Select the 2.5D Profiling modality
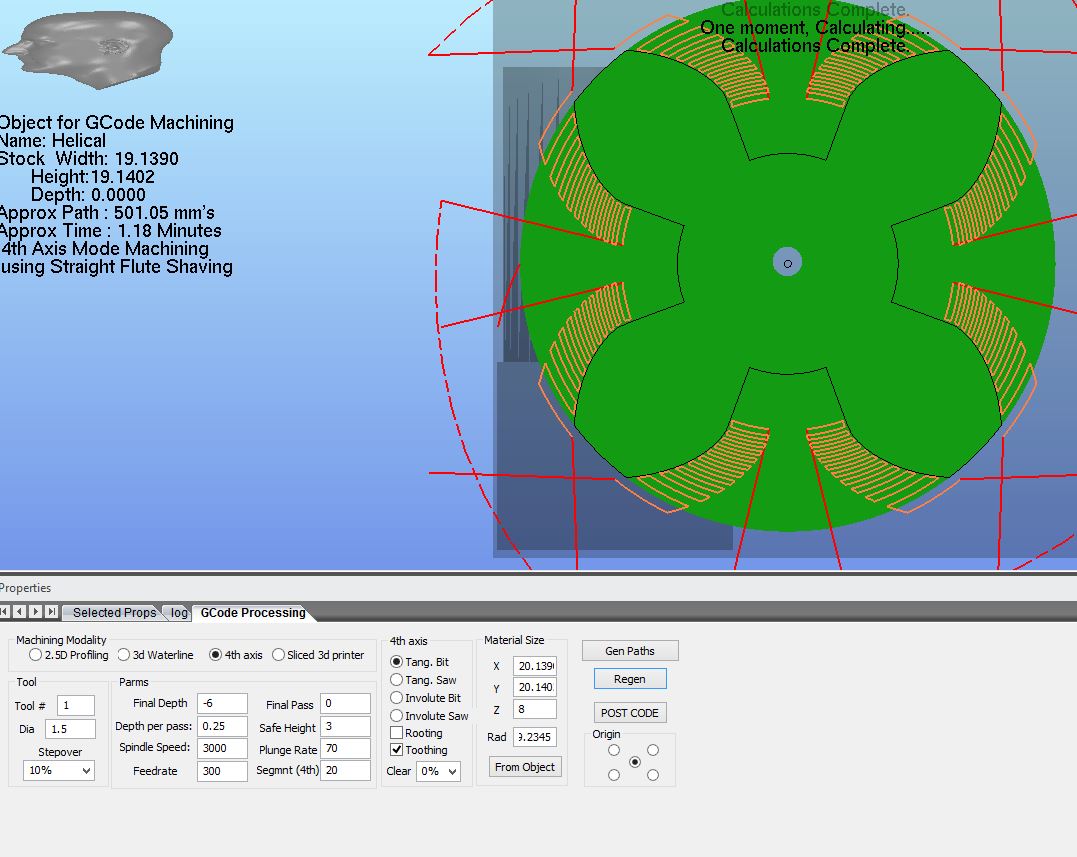Image resolution: width=1077 pixels, height=857 pixels. coord(36,655)
